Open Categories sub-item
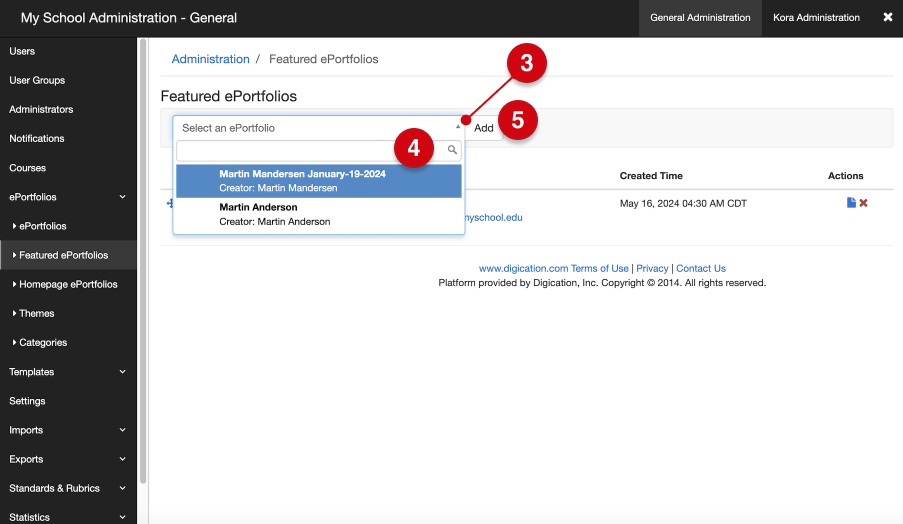This screenshot has height=524, width=903. pos(43,343)
